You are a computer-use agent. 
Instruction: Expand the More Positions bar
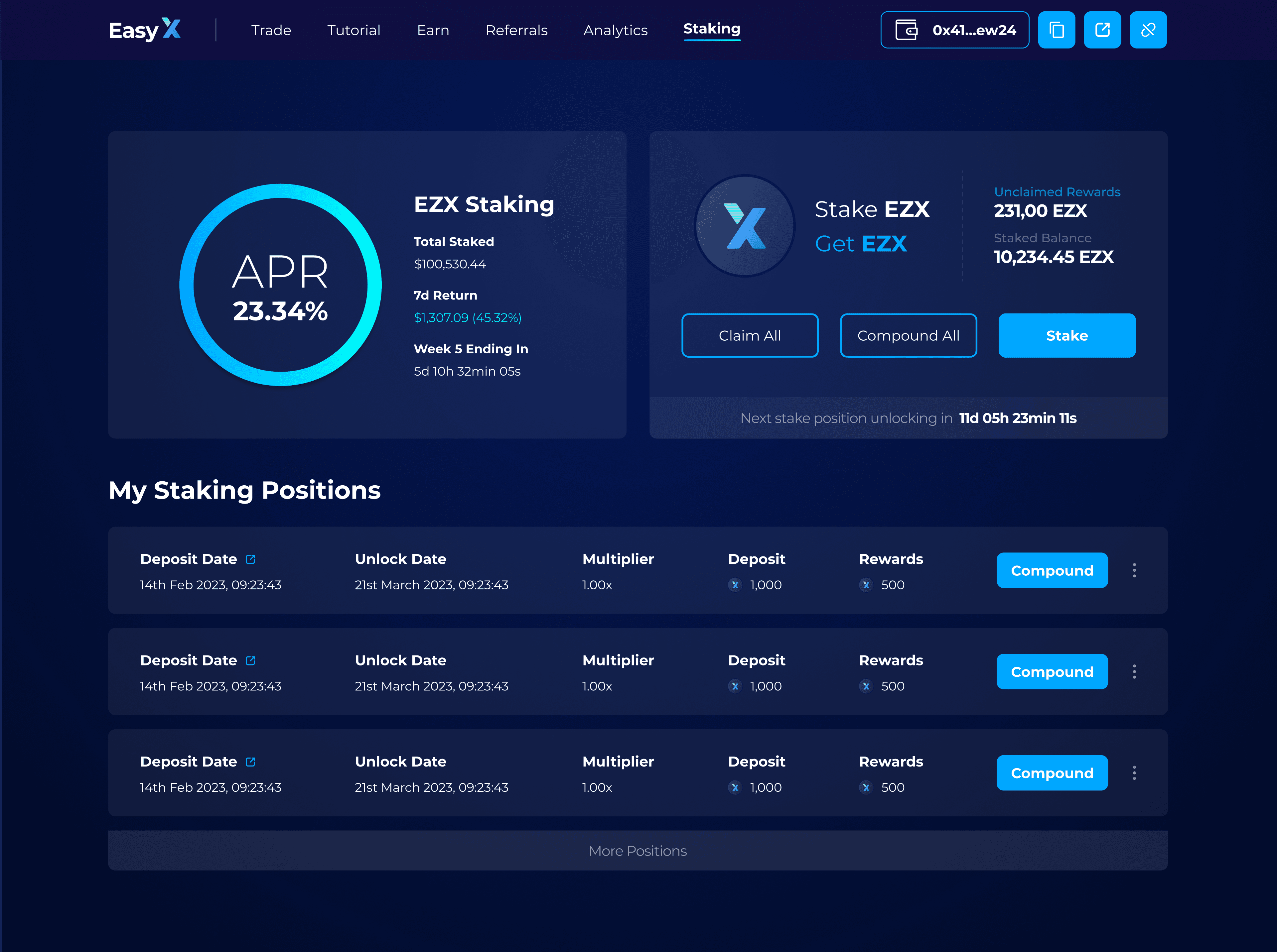638,851
